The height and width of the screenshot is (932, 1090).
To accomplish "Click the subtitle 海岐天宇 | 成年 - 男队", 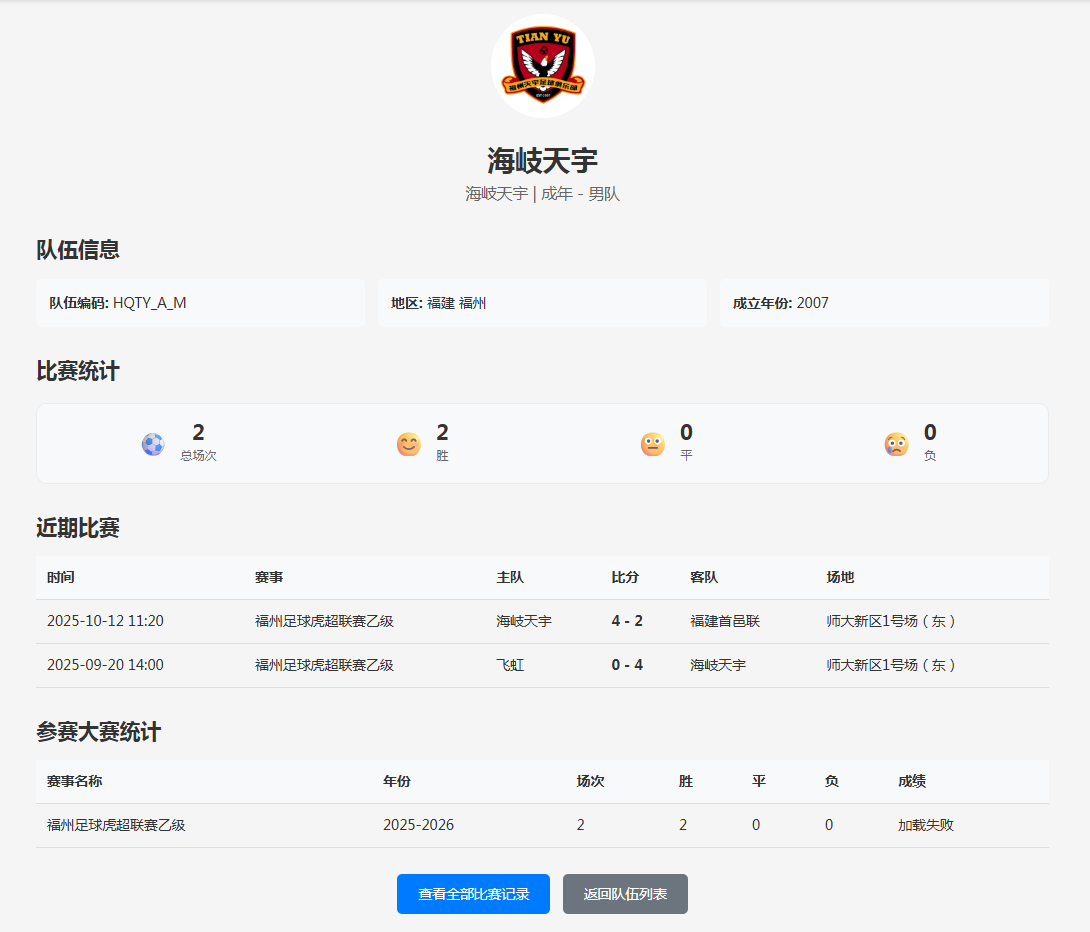I will pos(542,193).
